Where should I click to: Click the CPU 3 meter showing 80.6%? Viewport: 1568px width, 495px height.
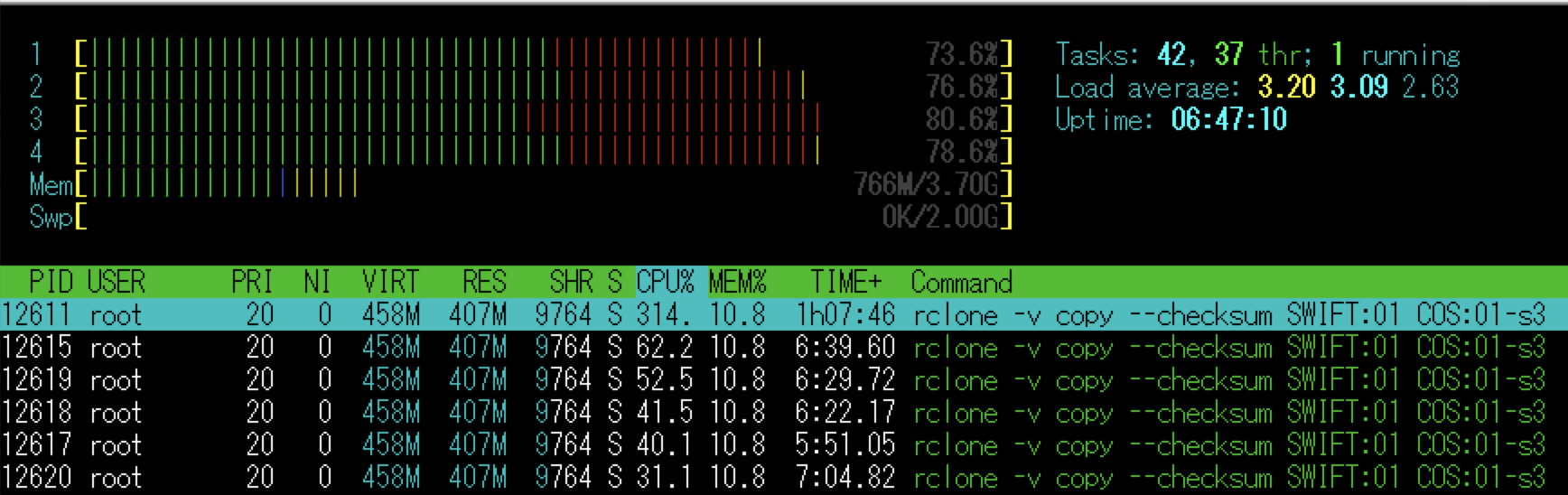[521, 119]
